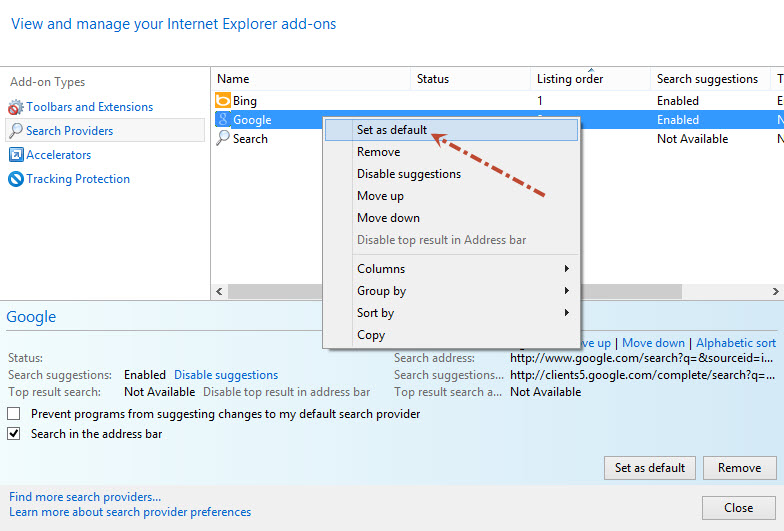
Task: Click Not Available in Search suggestions column
Action: [692, 138]
